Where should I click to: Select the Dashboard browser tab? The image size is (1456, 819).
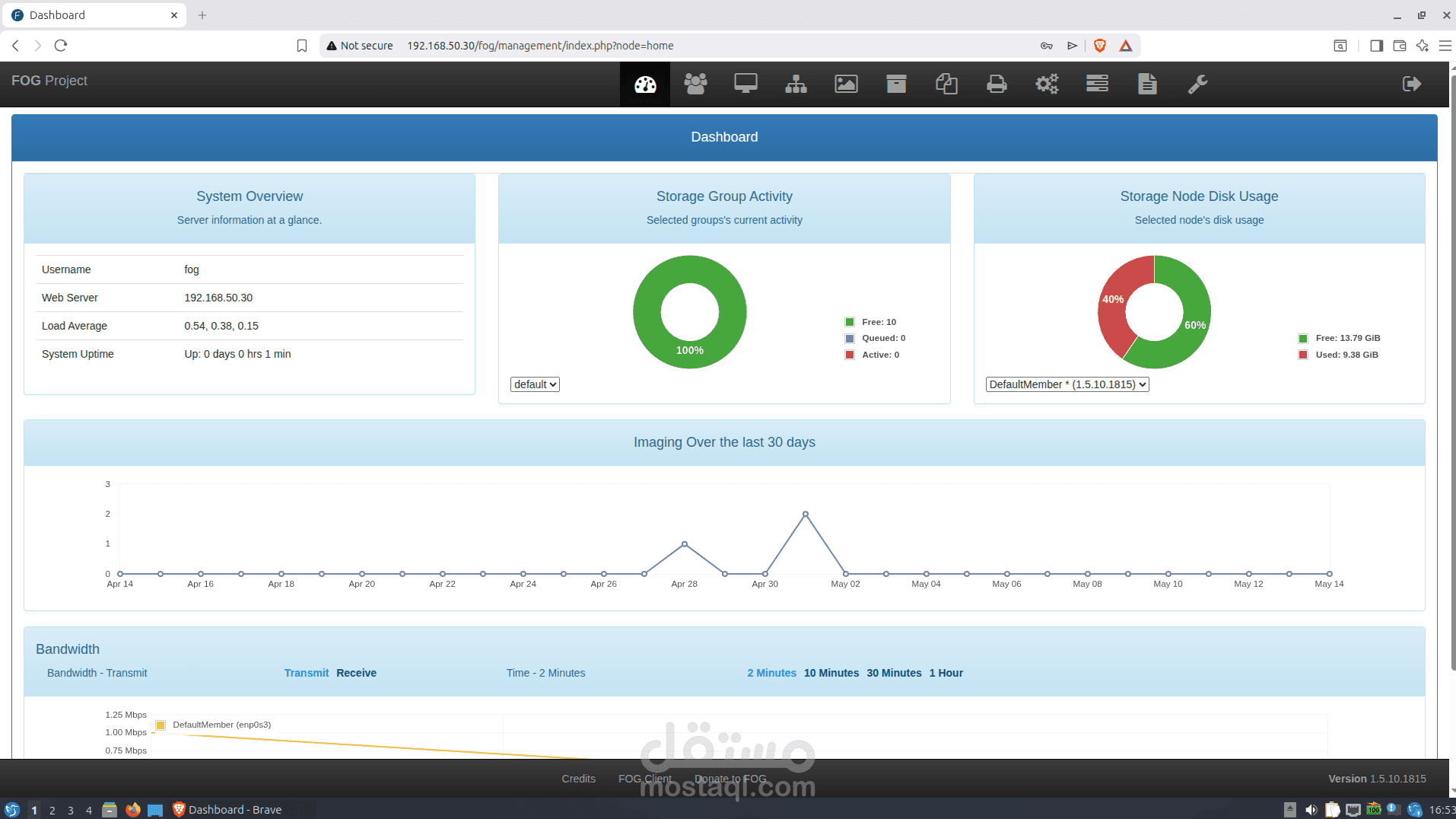tap(94, 15)
